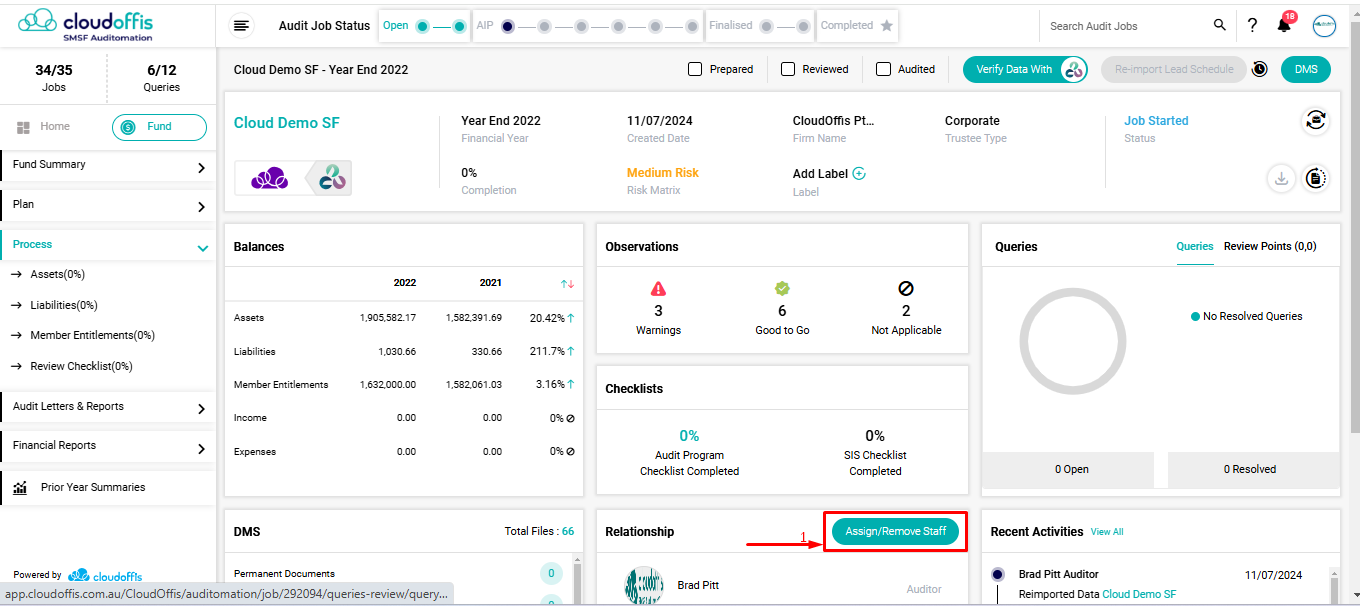
Task: Click the green Good to Go badge icon
Action: (782, 289)
